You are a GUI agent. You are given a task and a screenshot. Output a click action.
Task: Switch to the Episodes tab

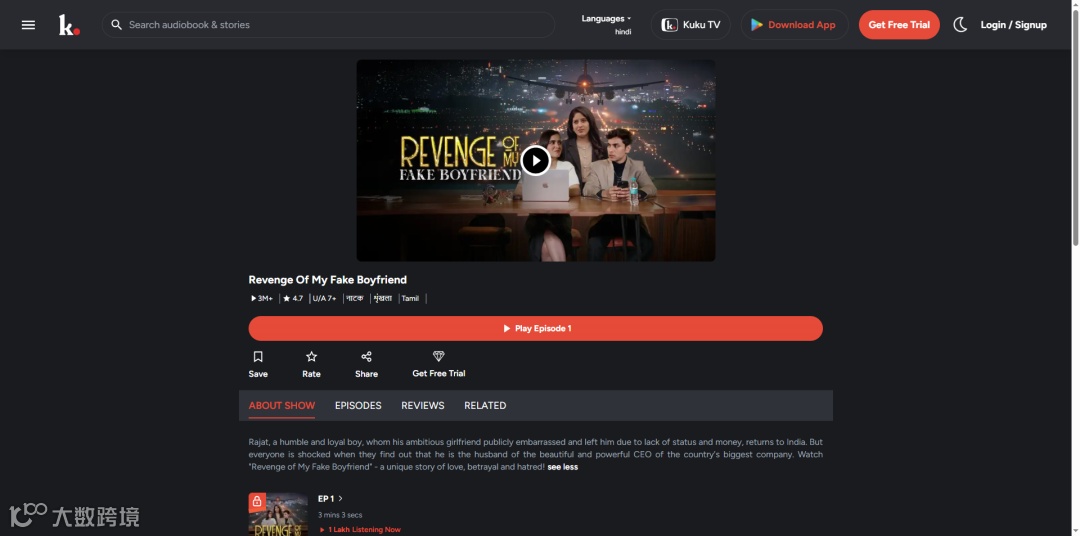point(358,406)
